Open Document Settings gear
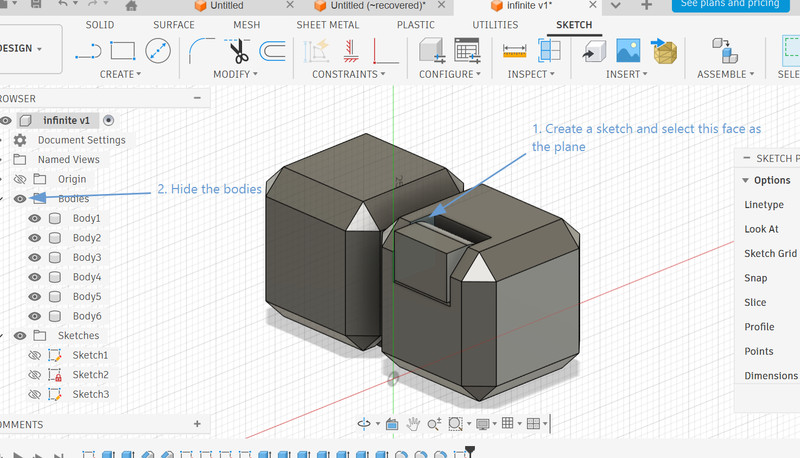800x458 pixels. click(x=20, y=140)
